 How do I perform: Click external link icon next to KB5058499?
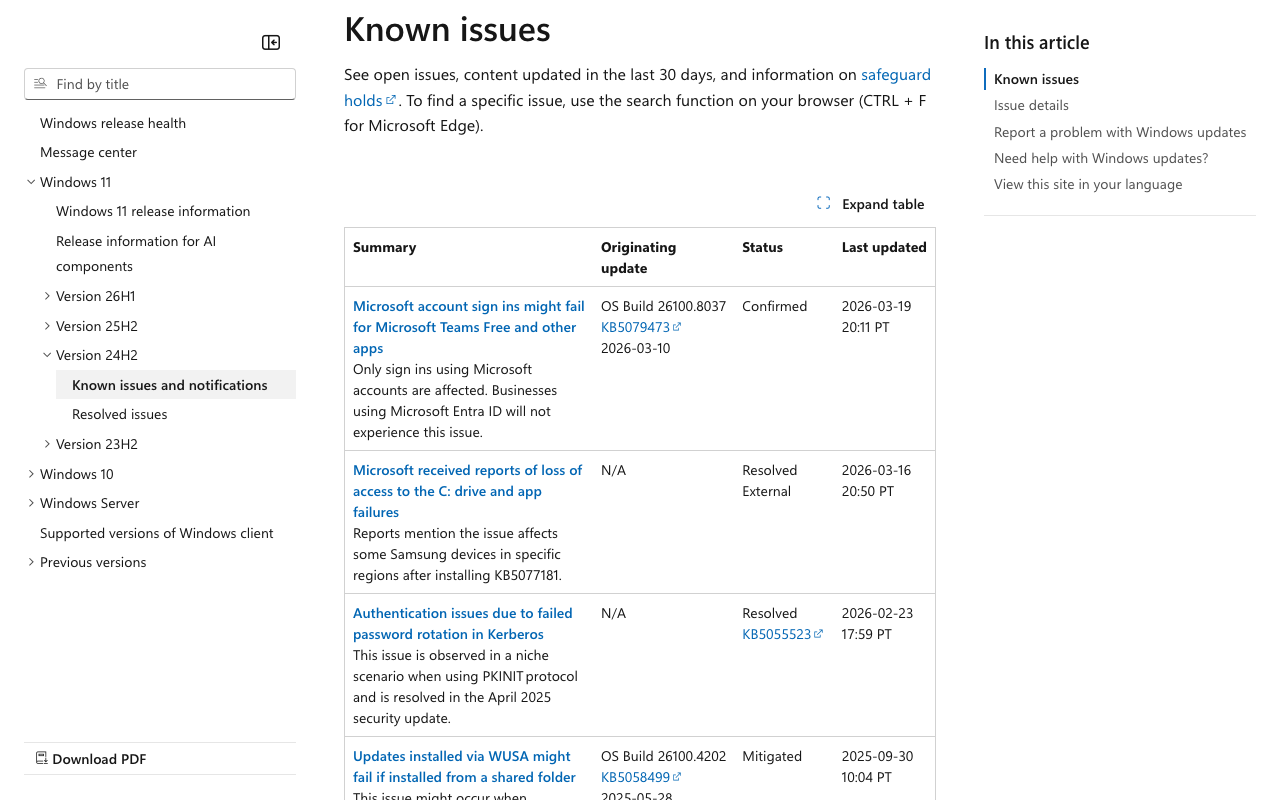click(678, 776)
